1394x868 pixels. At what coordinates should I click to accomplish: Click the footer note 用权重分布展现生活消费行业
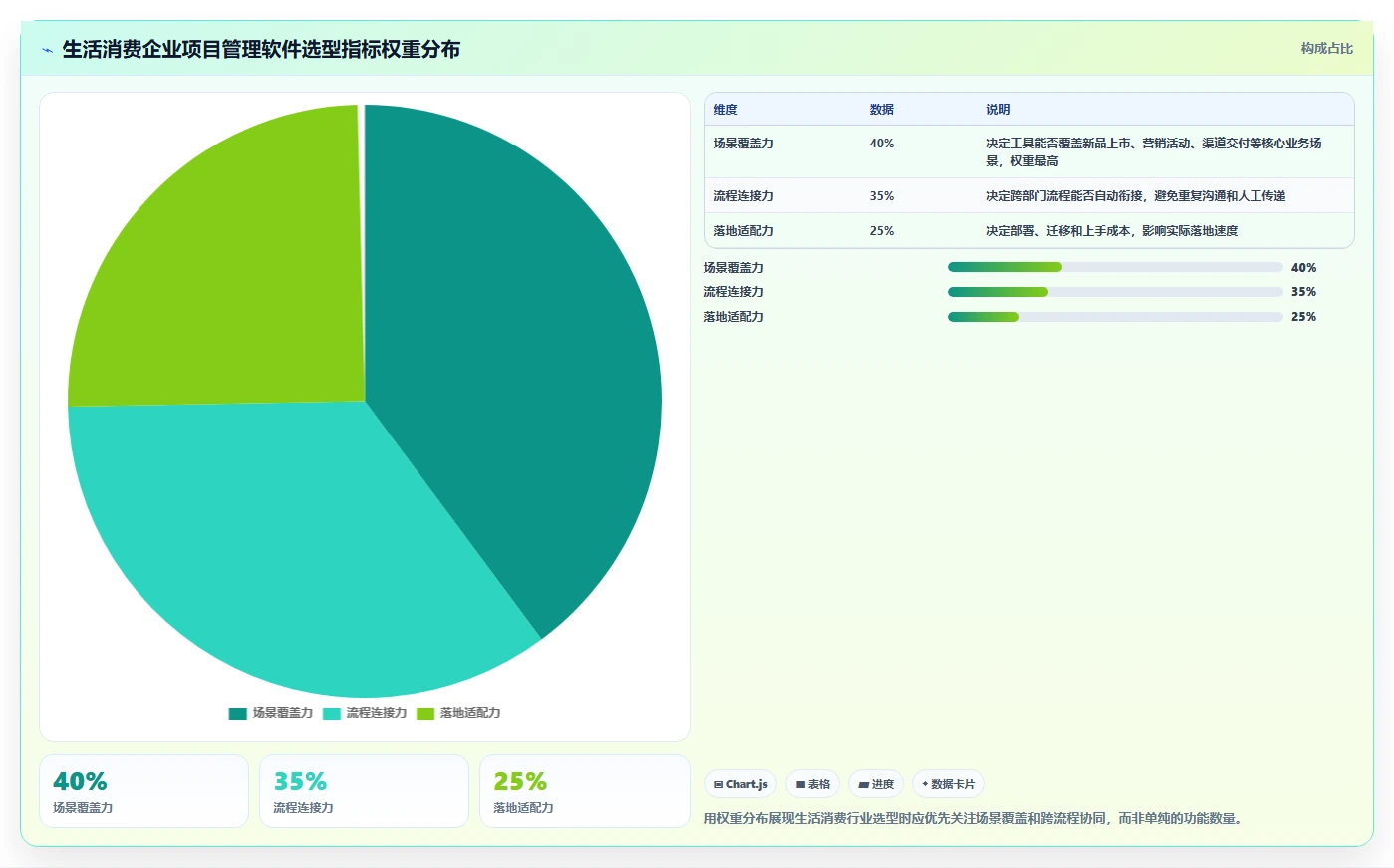click(x=975, y=819)
